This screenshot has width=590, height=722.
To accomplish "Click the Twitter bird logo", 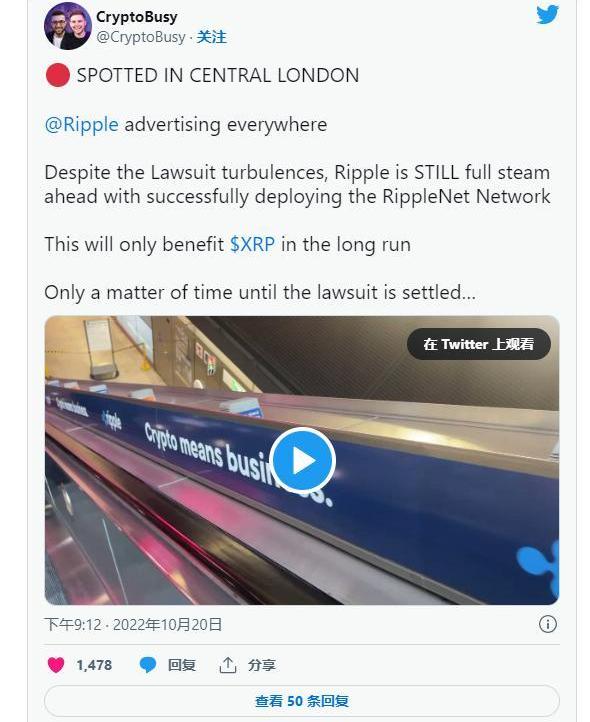I will [547, 14].
